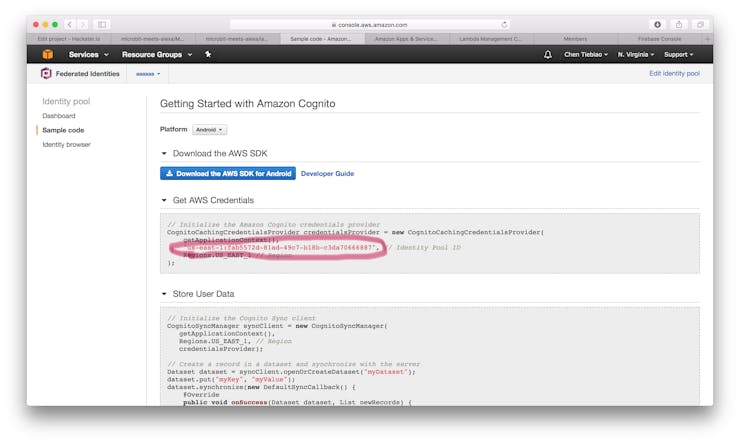Switch to Lambda Management Console tab
The image size is (740, 444).
490,39
